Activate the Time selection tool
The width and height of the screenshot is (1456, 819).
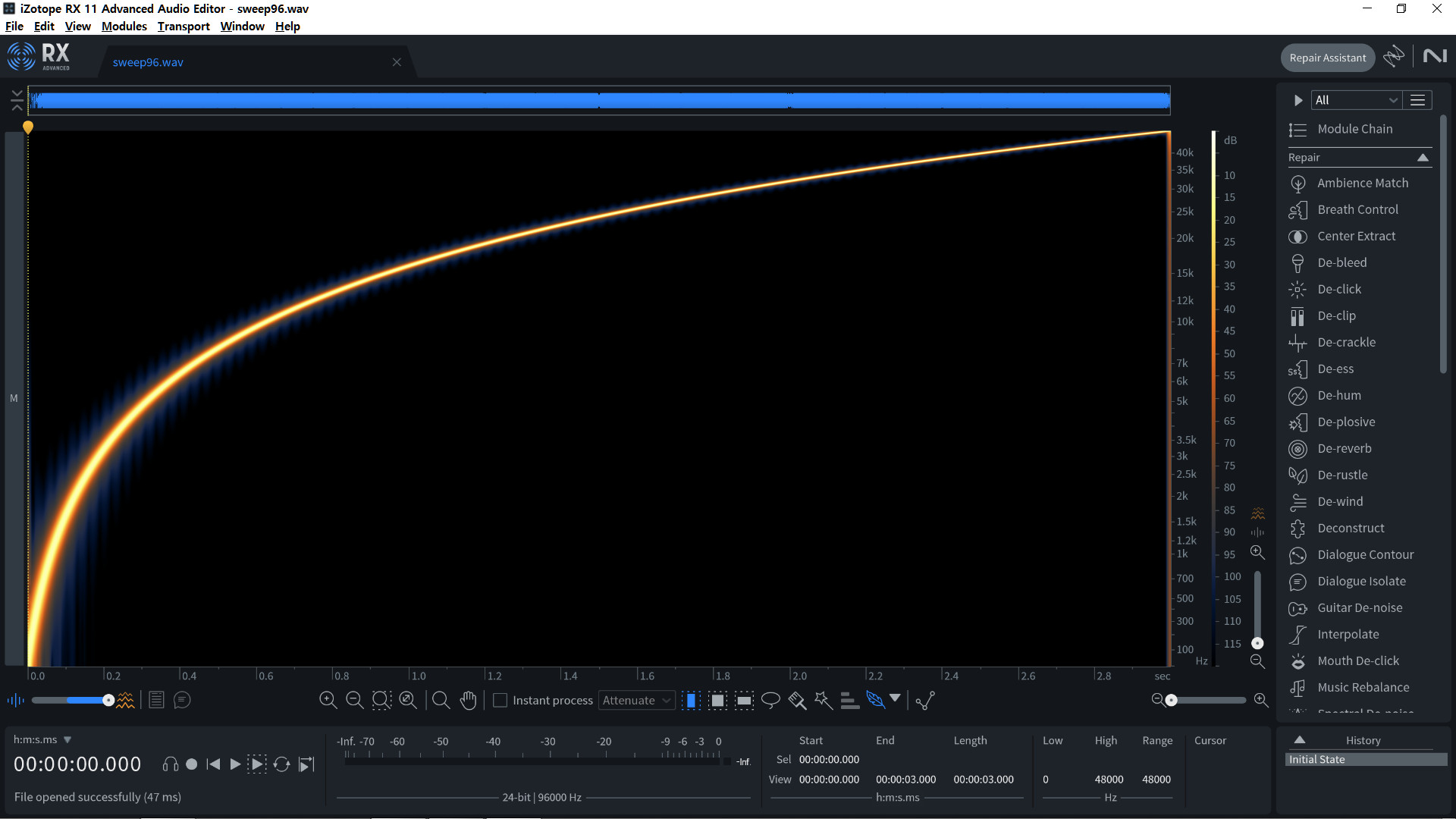click(691, 700)
